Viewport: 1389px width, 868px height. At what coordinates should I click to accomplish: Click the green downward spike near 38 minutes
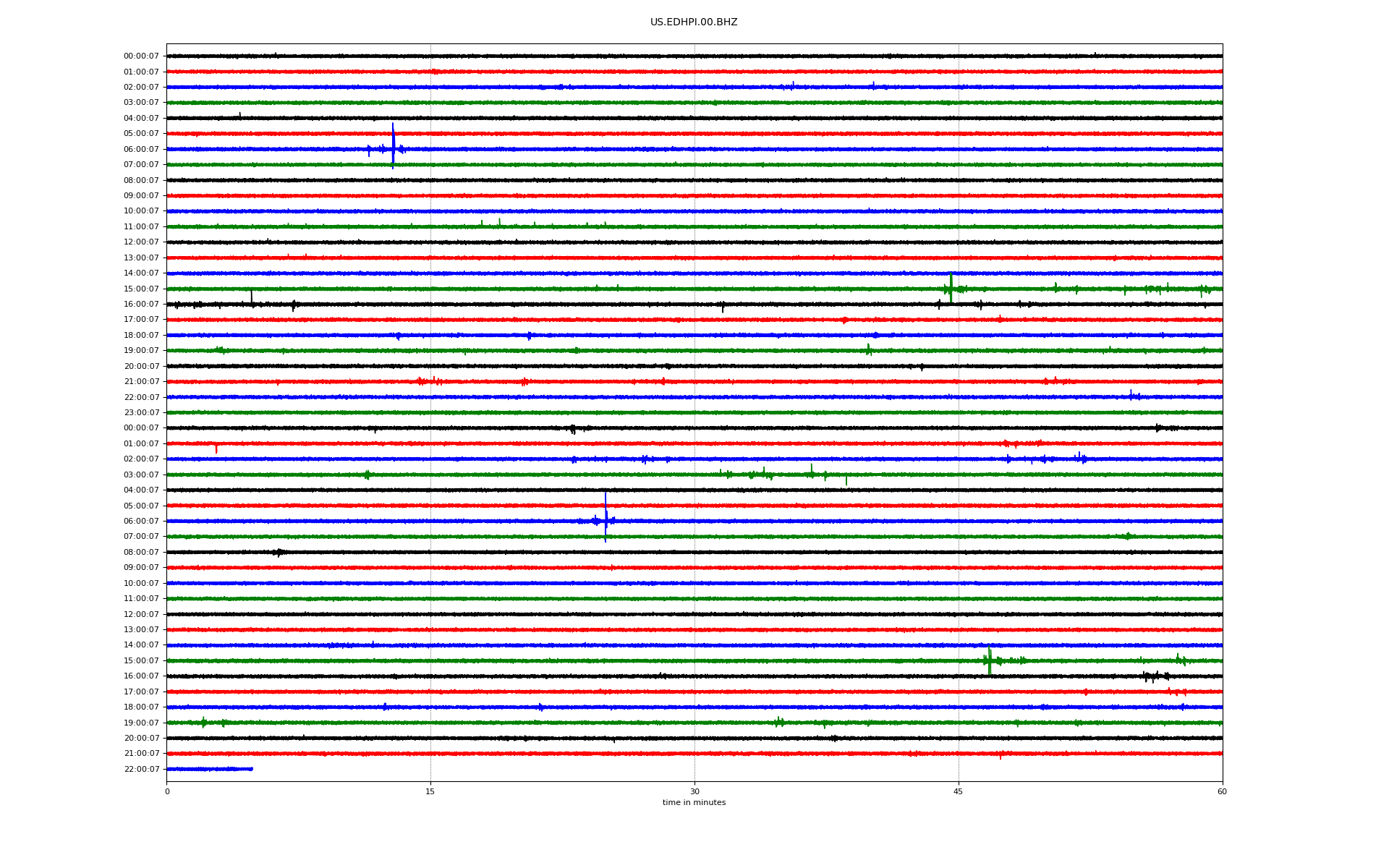[846, 480]
